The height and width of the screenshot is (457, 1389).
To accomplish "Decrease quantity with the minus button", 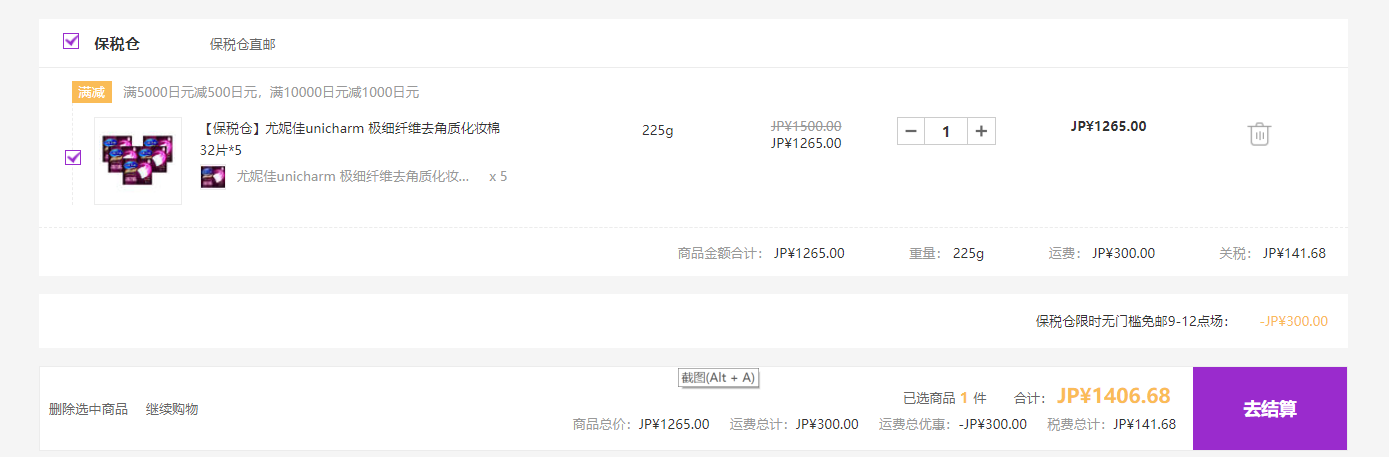I will 911,131.
